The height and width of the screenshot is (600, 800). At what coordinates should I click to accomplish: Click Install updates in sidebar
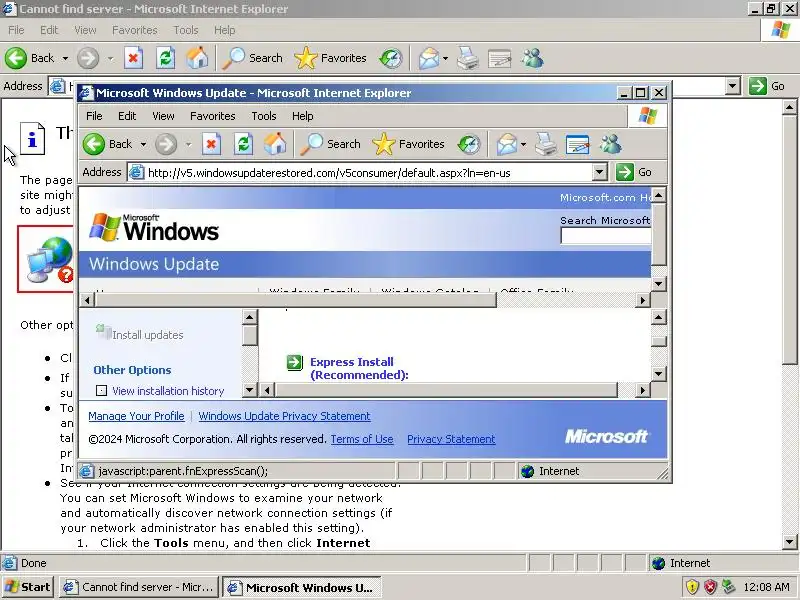click(147, 335)
